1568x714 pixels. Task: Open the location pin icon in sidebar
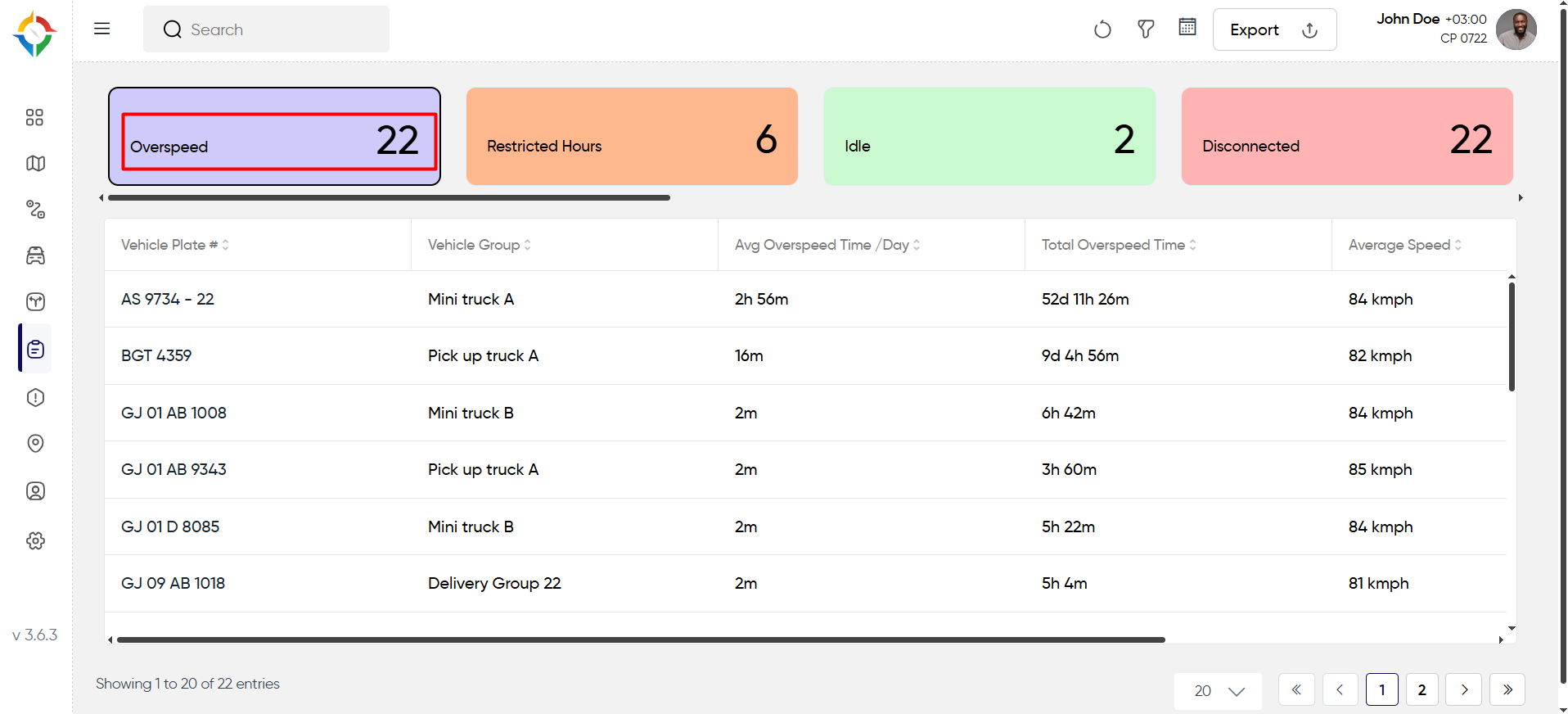(x=35, y=444)
